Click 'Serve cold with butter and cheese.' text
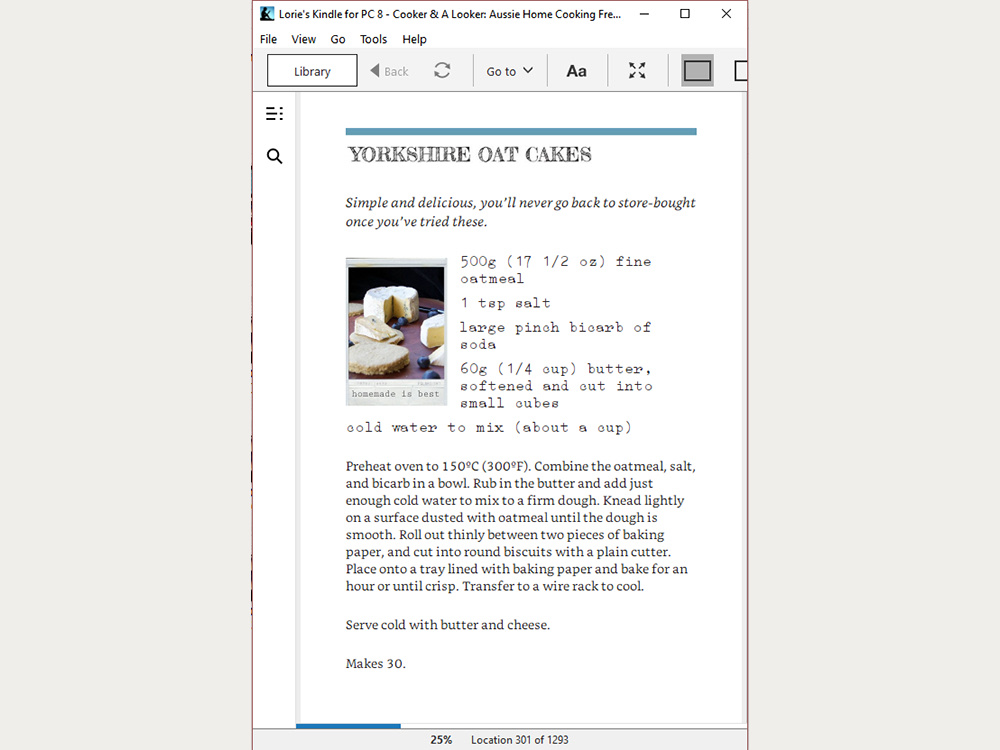Viewport: 1000px width, 750px height. pyautogui.click(x=448, y=624)
